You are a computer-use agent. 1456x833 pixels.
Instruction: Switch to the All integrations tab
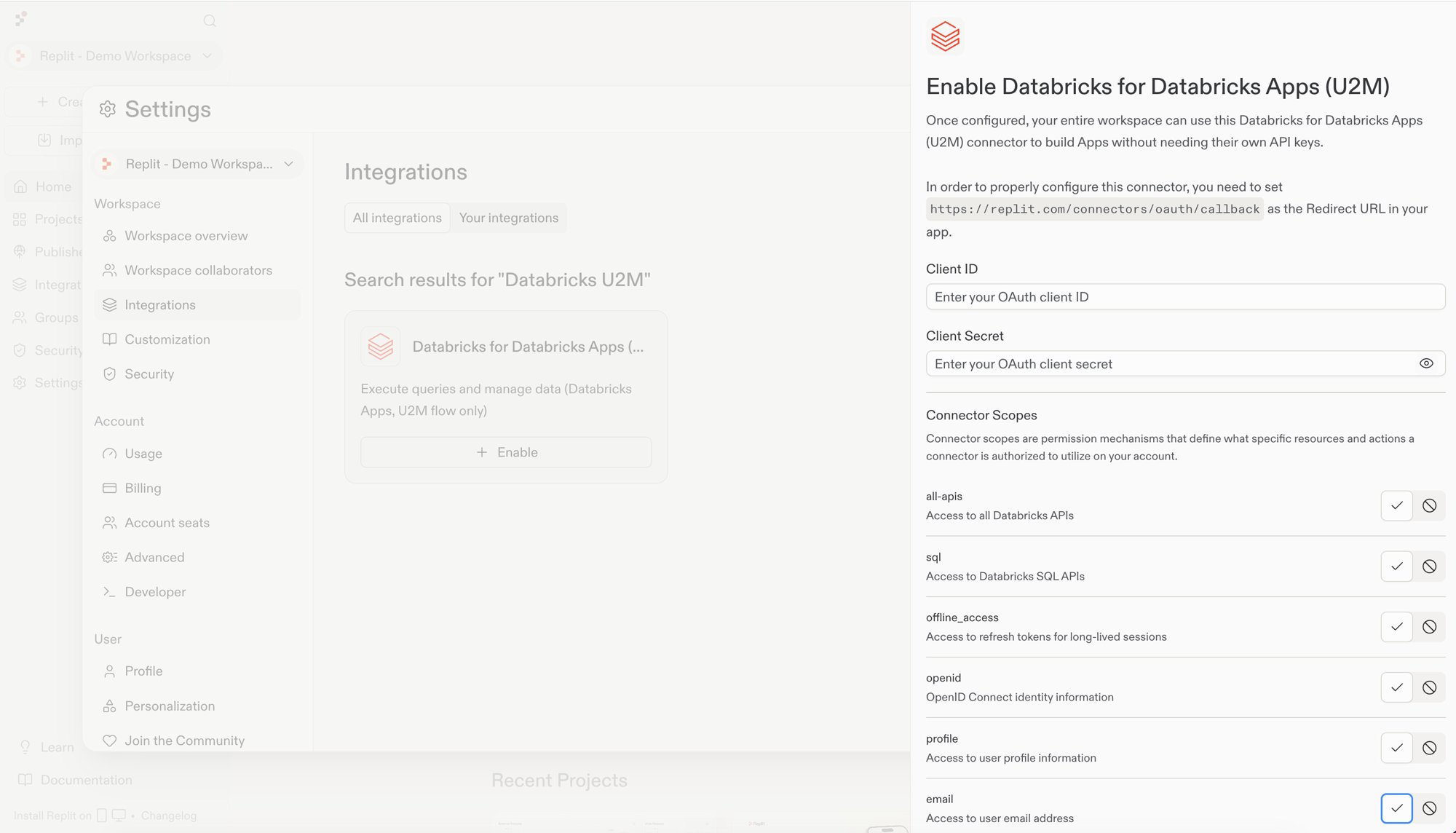point(397,218)
